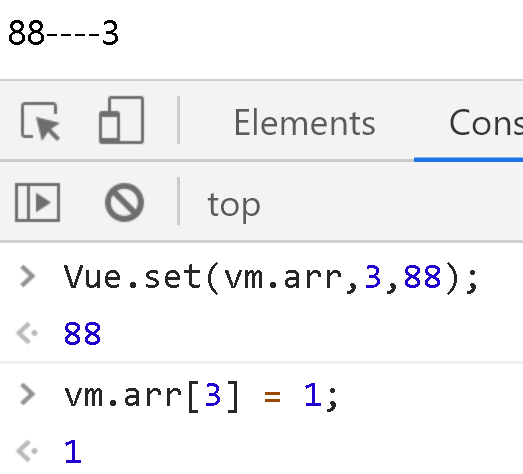Screen dimensions: 523x474
Task: Clear console with the ban icon
Action: [124, 202]
